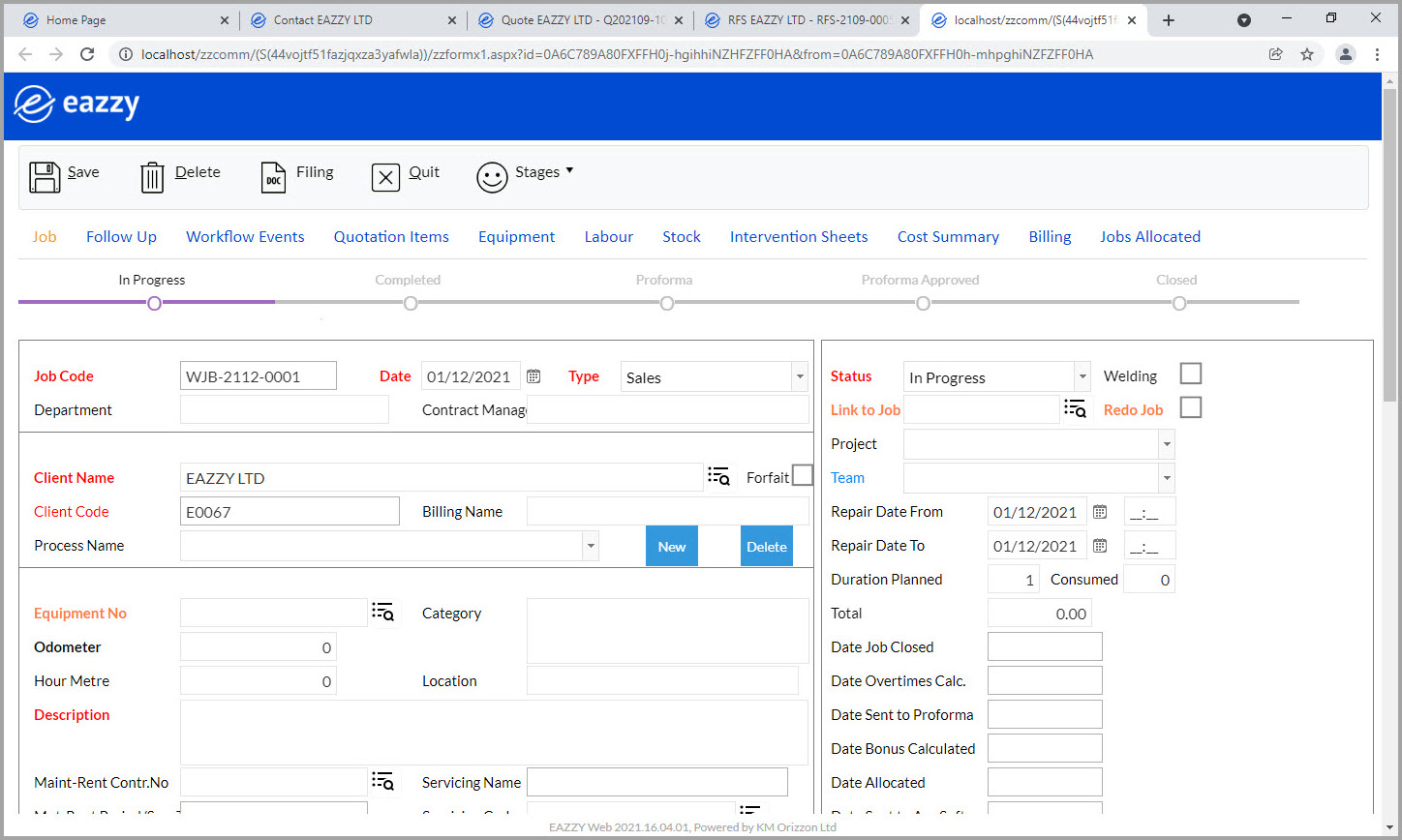This screenshot has width=1402, height=840.
Task: Expand the Project dropdown
Action: pyautogui.click(x=1166, y=444)
